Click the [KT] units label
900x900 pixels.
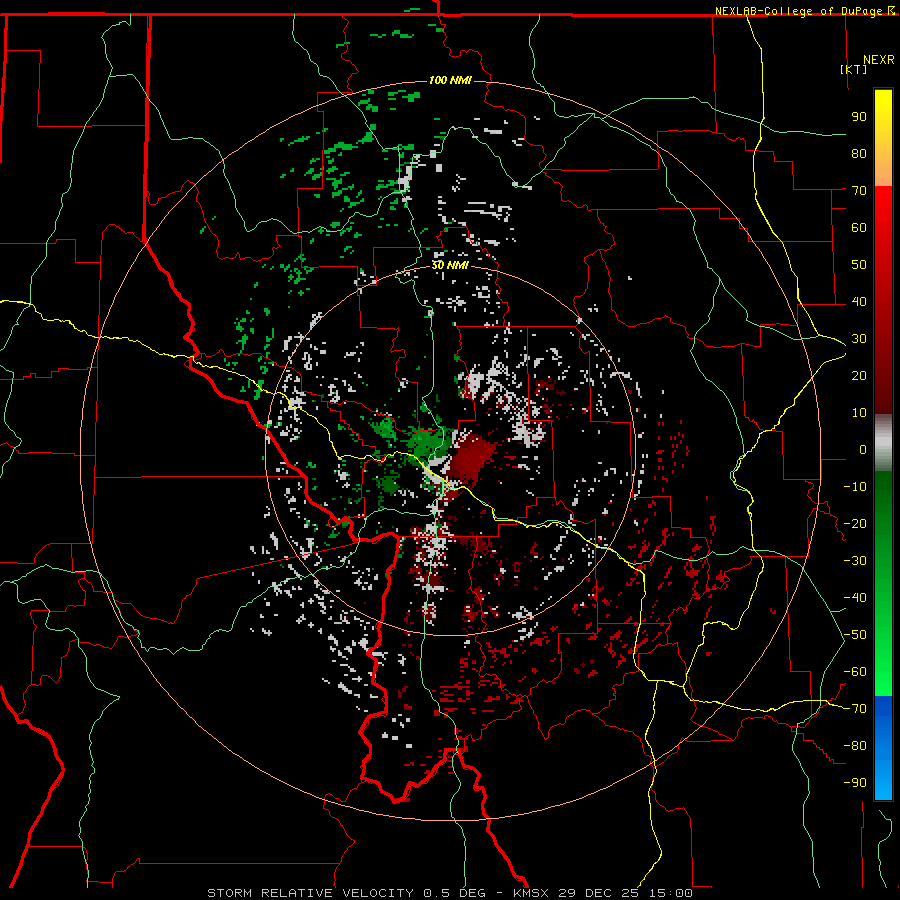click(x=854, y=69)
